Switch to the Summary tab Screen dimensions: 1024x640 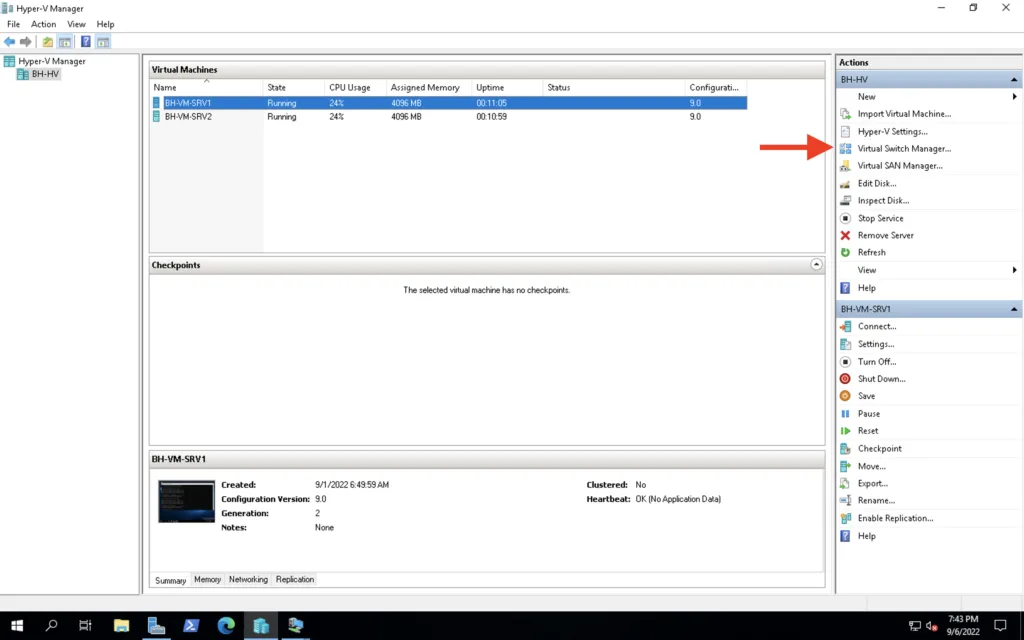170,580
